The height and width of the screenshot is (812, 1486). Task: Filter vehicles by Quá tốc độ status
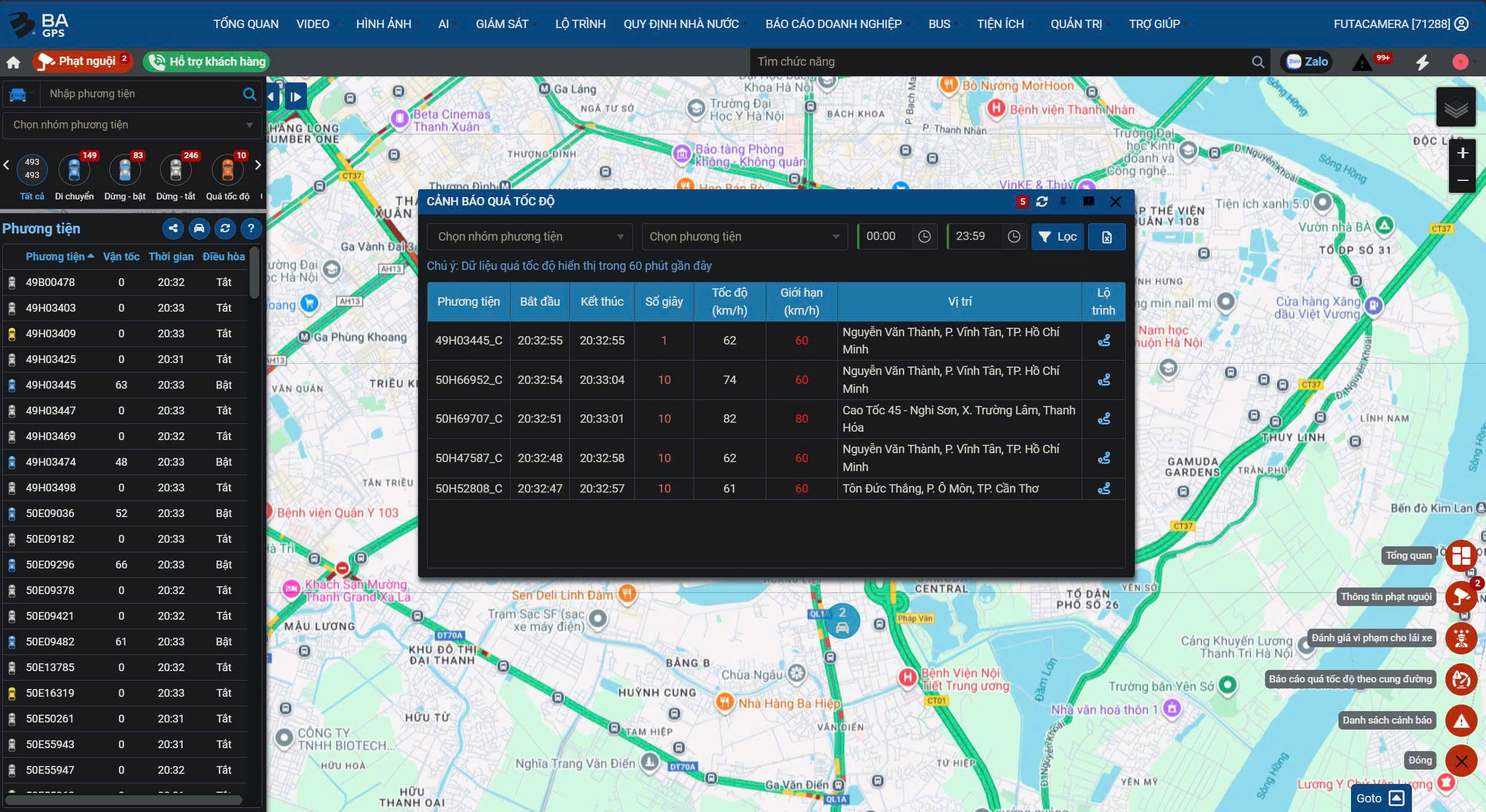pyautogui.click(x=228, y=171)
